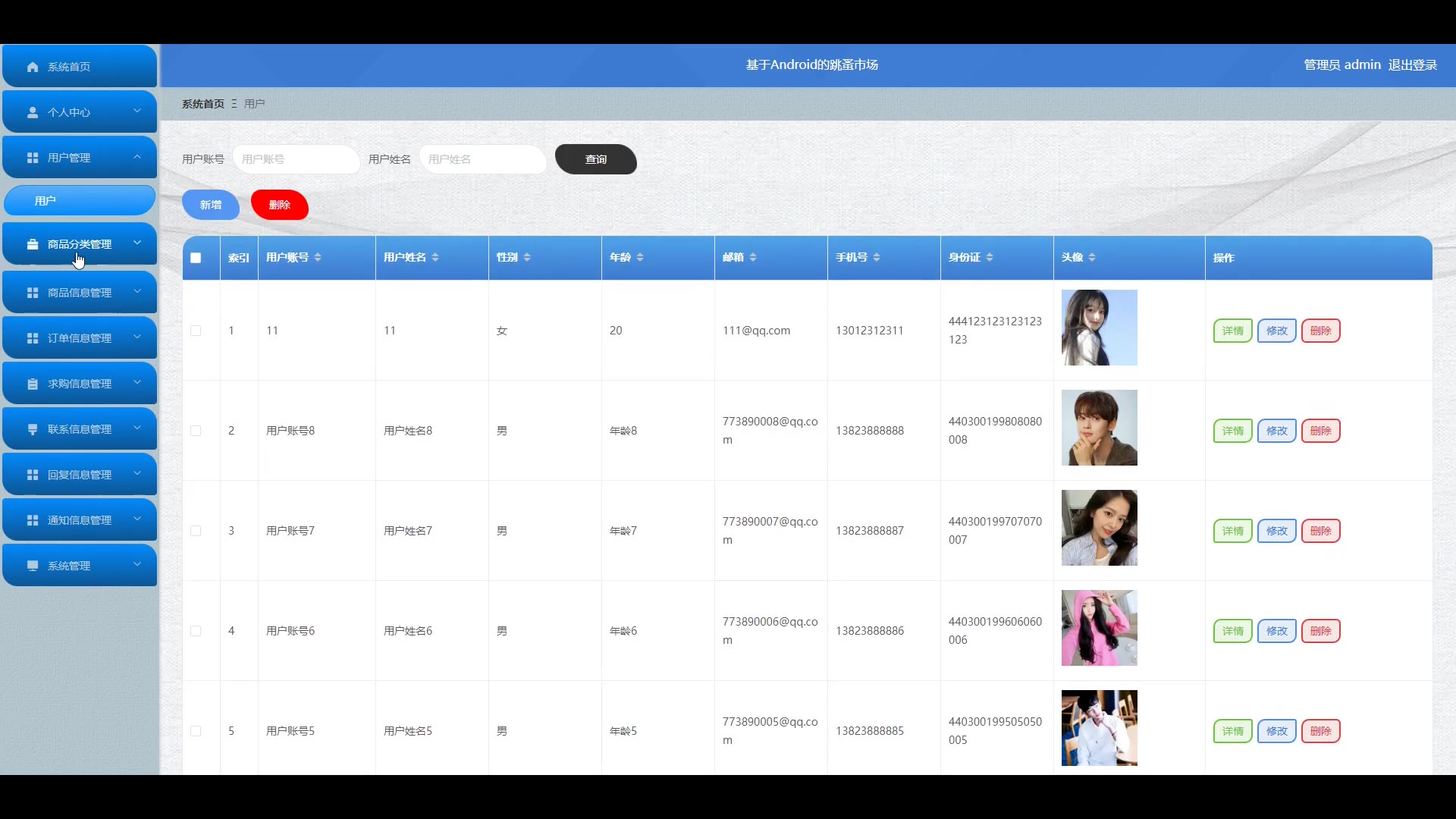The image size is (1456, 819).
Task: Click the chat icon beside 联系信息管理
Action: click(33, 429)
